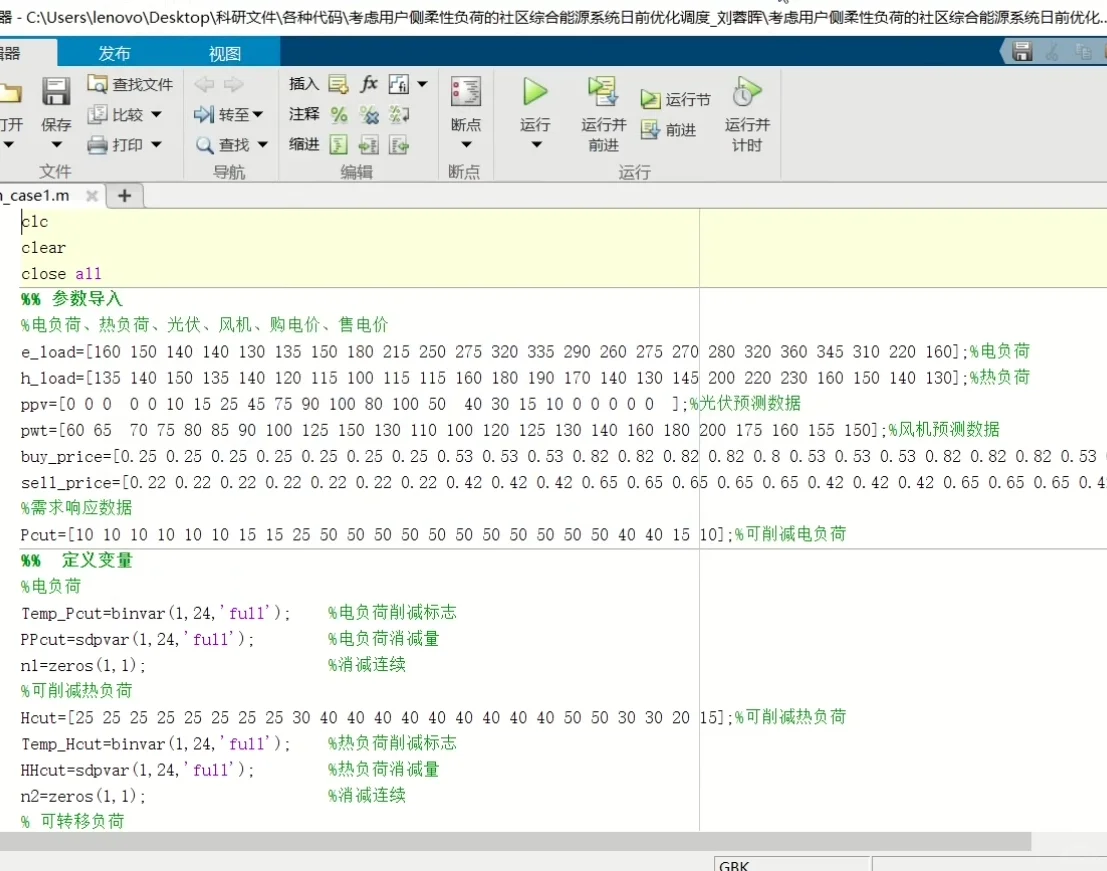Click the wrap comments icon
Screen dimensions: 1107x871
[x=400, y=114]
